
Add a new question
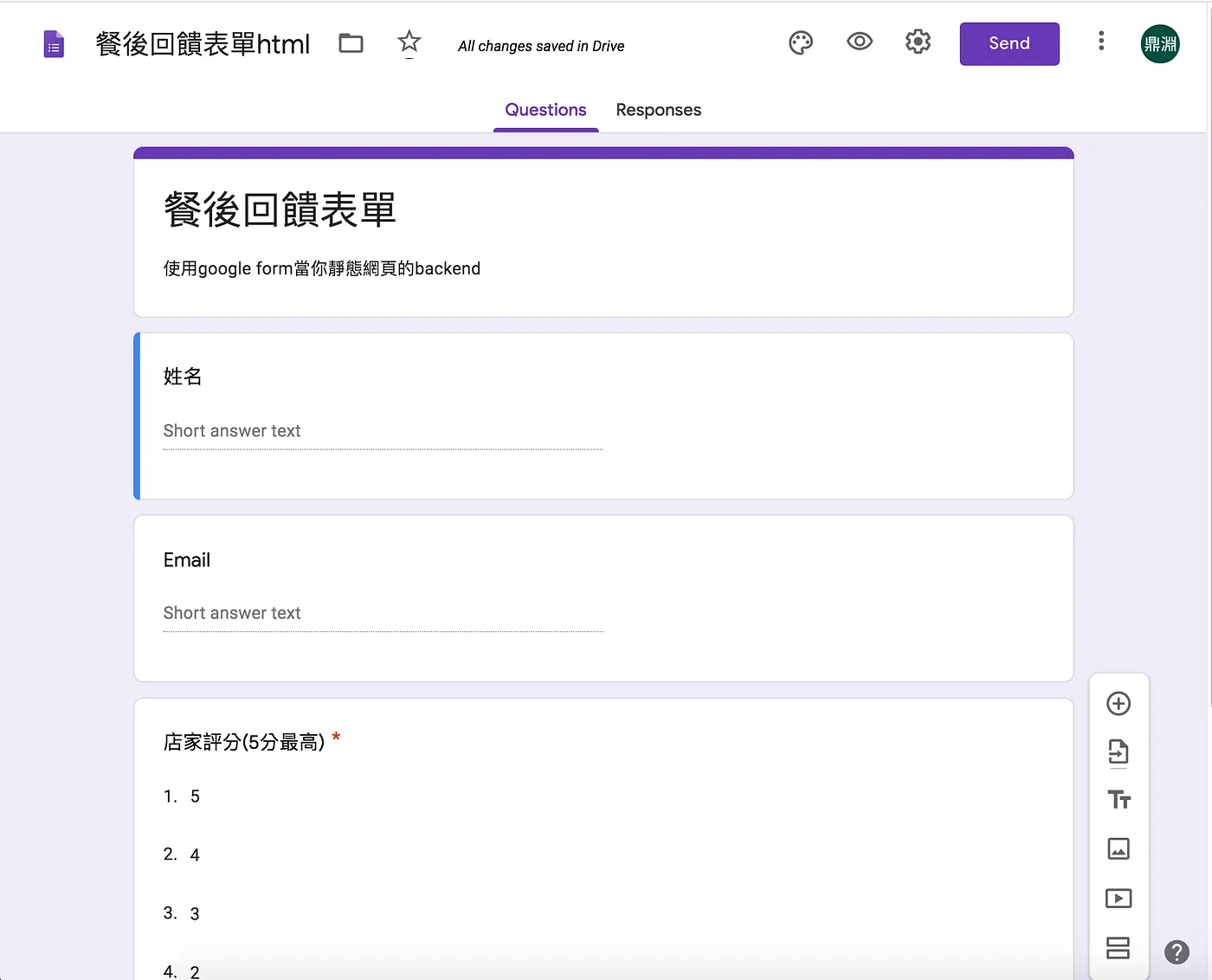point(1119,704)
